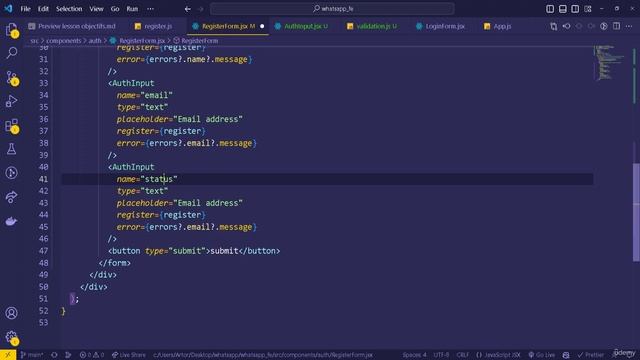Click the open changes editor action icon
This screenshot has width=640, height=360.
tap(553, 26)
